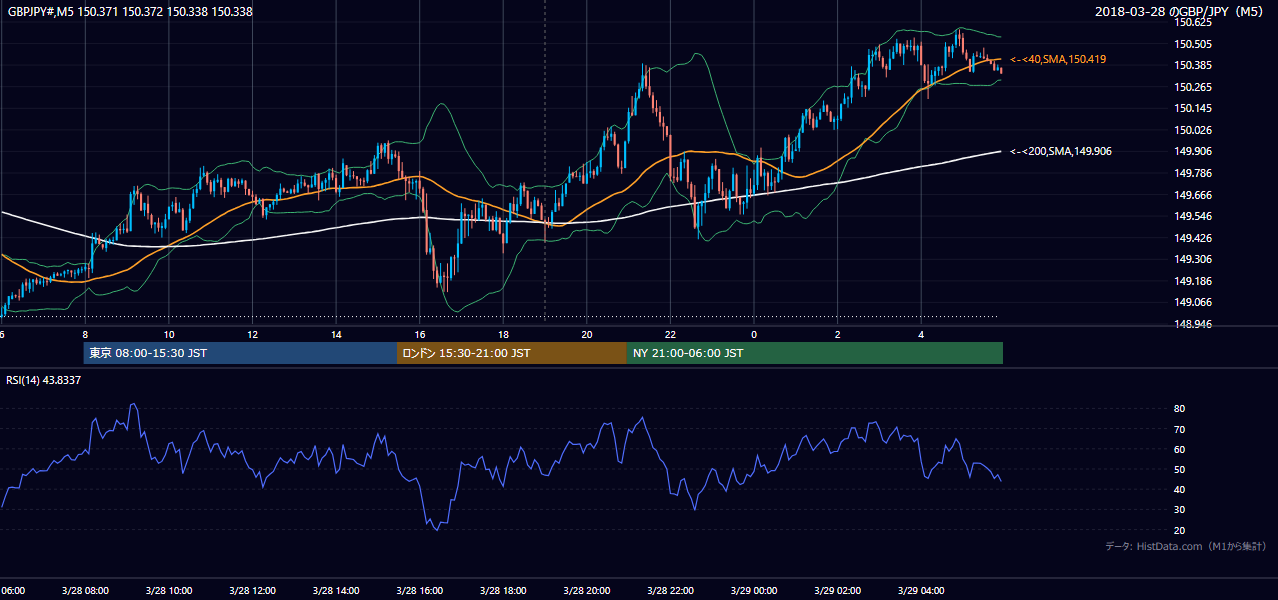Click price axis value 150.145
The image size is (1278, 600).
tap(1193, 109)
